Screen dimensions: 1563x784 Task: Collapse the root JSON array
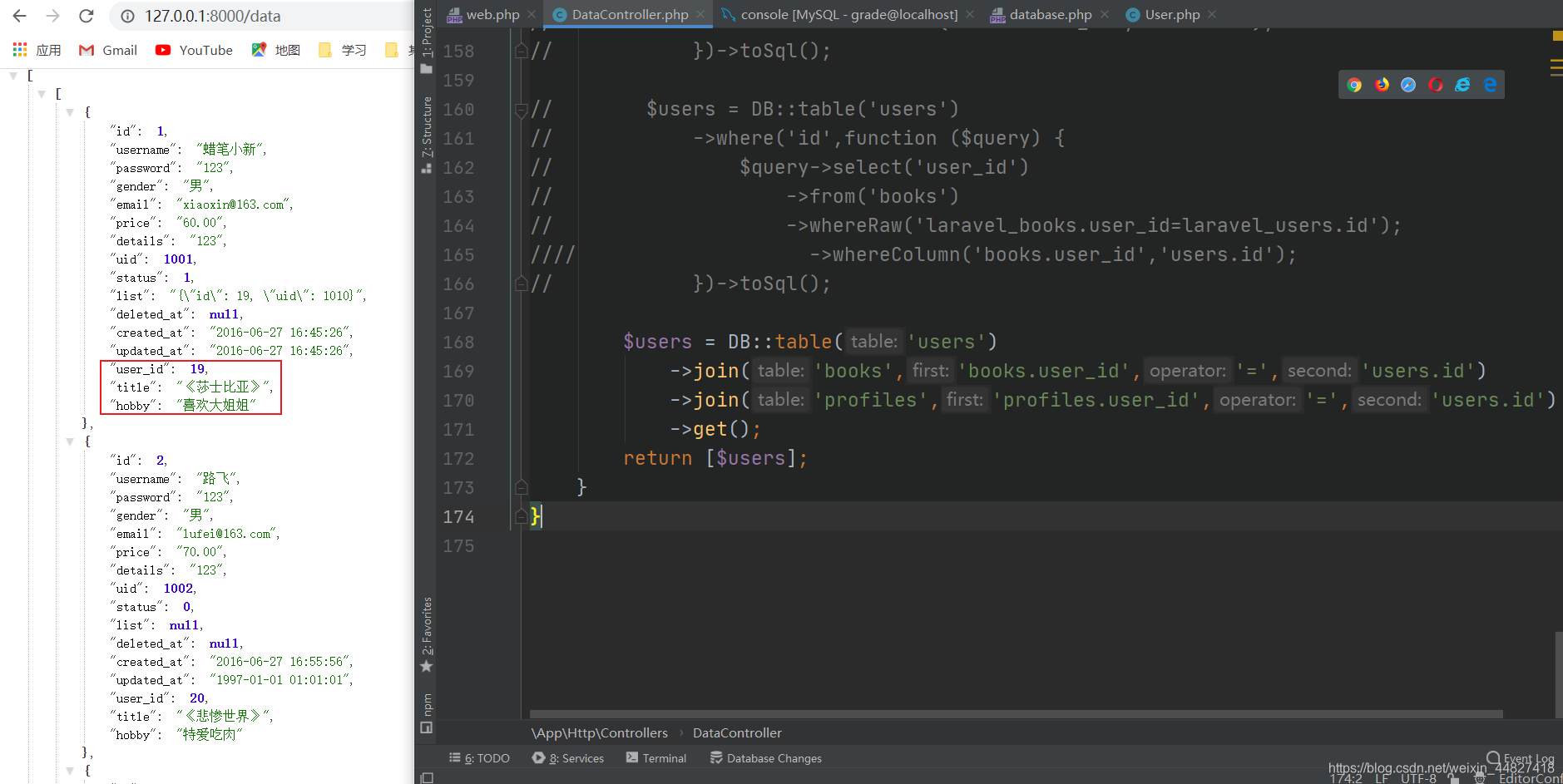click(x=13, y=76)
